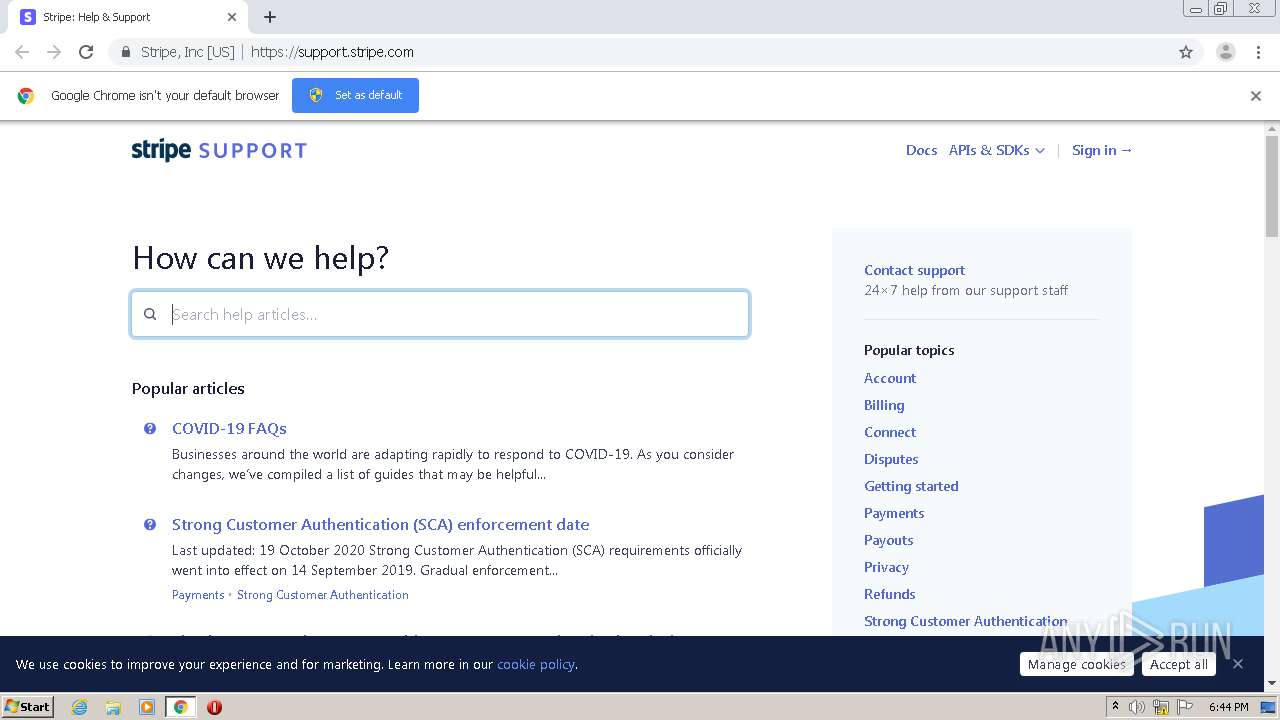The image size is (1280, 720).
Task: Select the Connect topic
Action: [x=890, y=432]
